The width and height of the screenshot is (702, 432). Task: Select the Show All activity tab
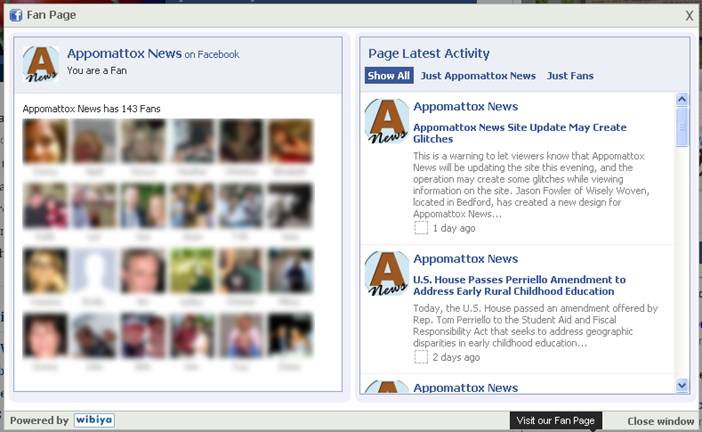pos(389,76)
